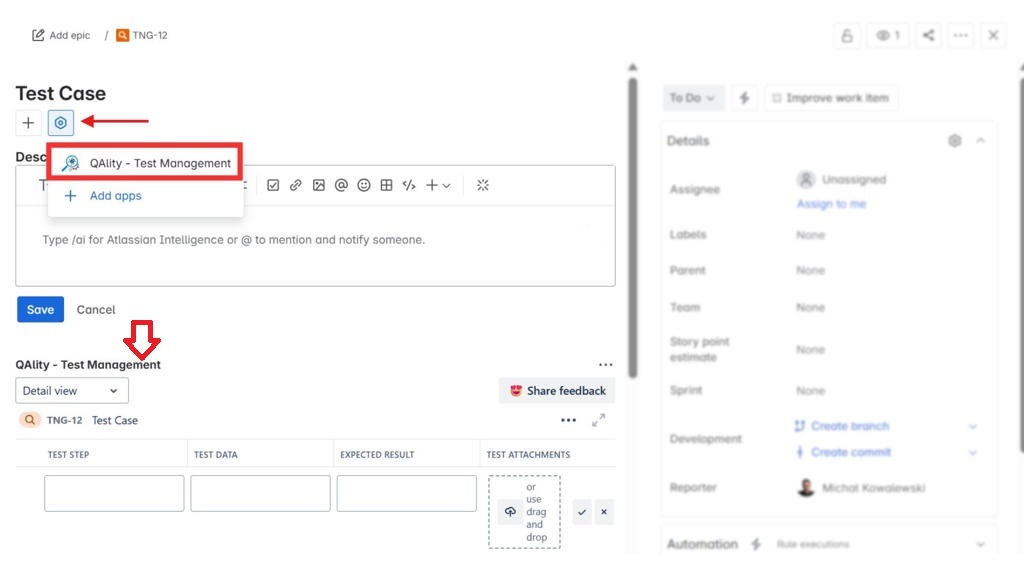Image resolution: width=1024 pixels, height=576 pixels.
Task: Insert an image via the editor toolbar
Action: (x=319, y=185)
